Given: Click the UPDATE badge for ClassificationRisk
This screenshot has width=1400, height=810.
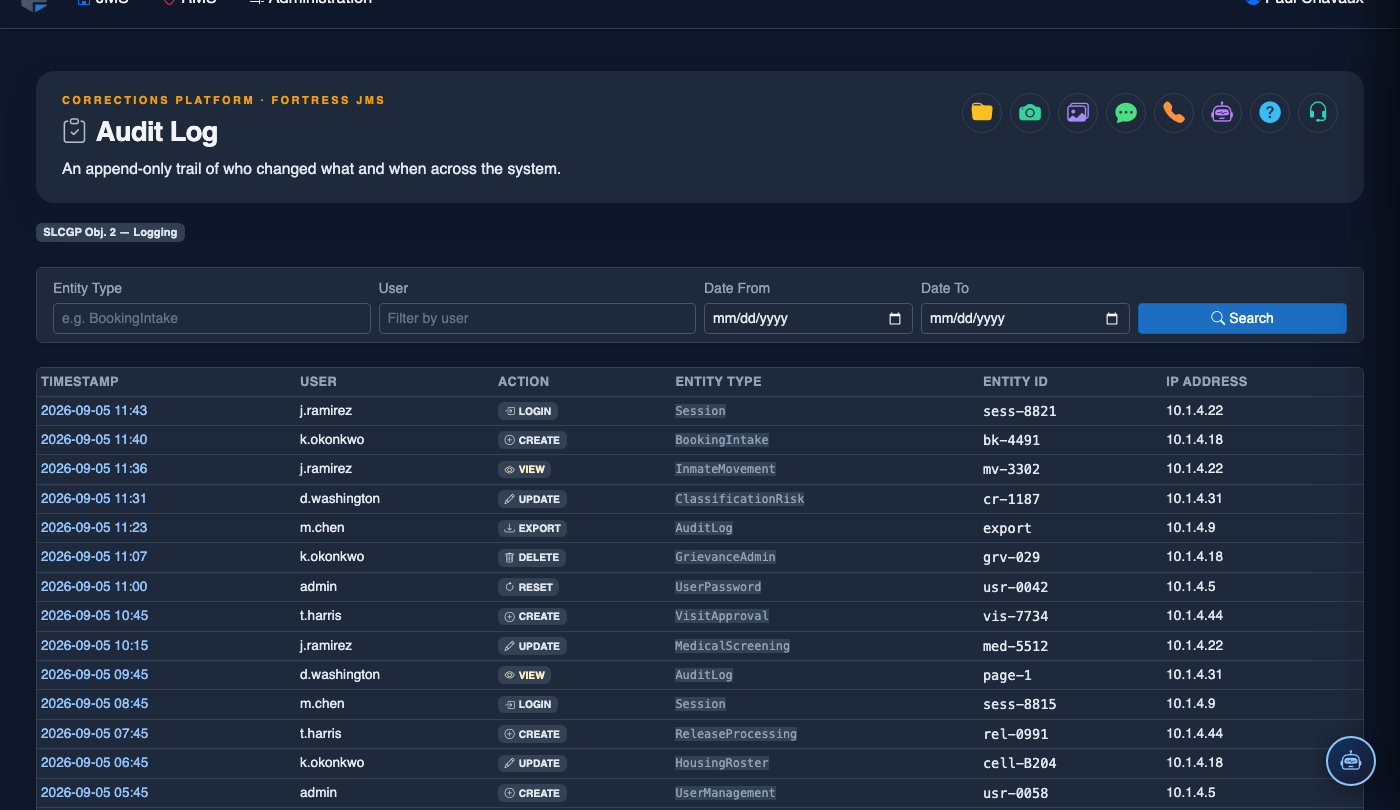Looking at the screenshot, I should [x=532, y=499].
